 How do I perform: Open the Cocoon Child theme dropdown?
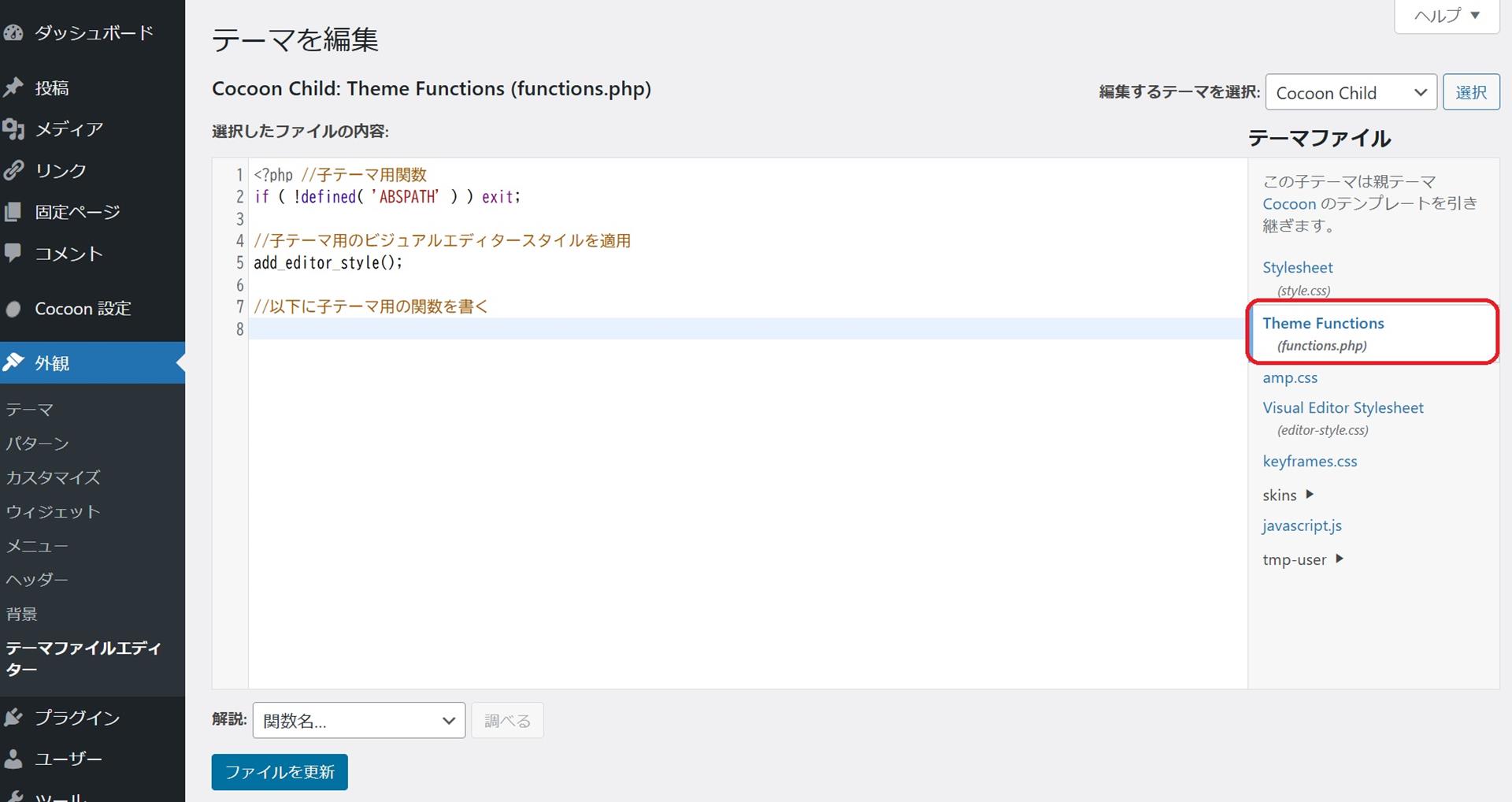[1351, 93]
